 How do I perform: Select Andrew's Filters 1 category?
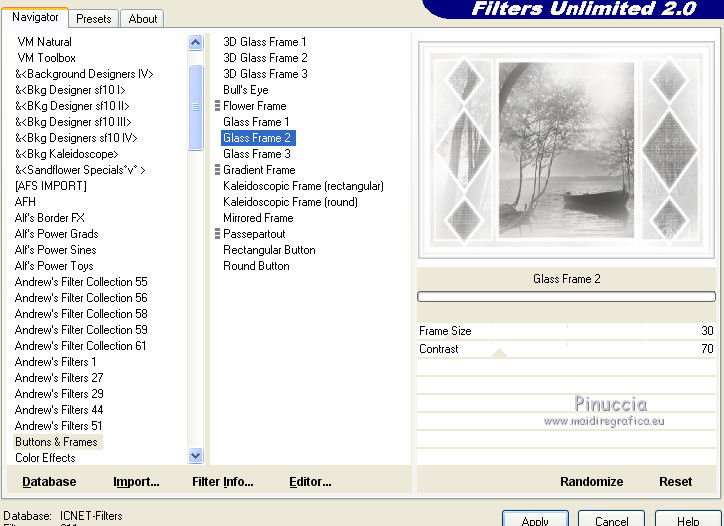point(55,362)
